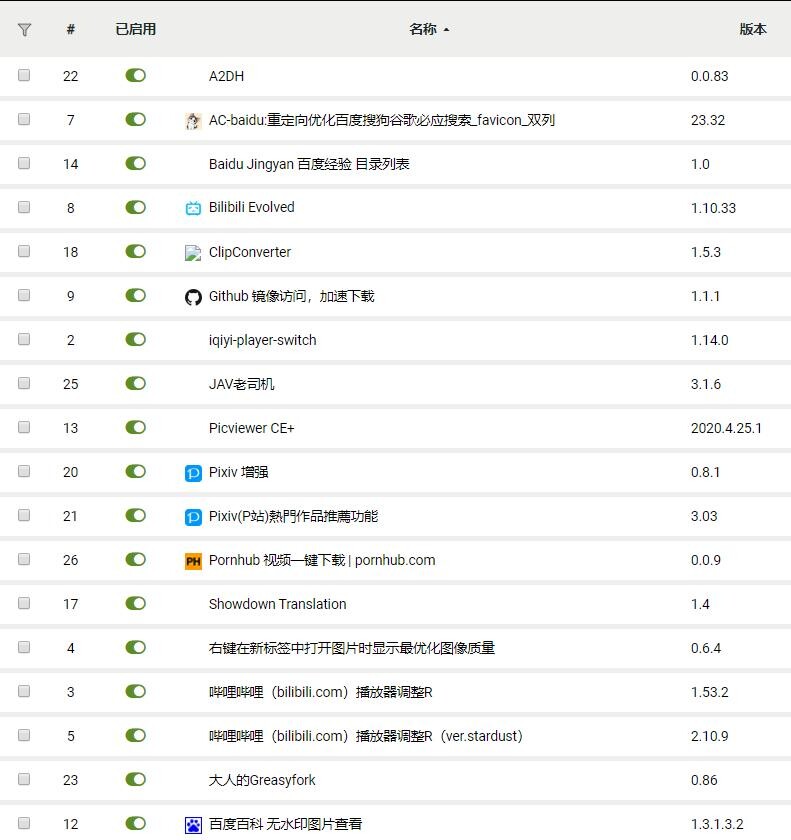The image size is (791, 840).
Task: Click the ClipConverter script icon
Action: (x=193, y=253)
